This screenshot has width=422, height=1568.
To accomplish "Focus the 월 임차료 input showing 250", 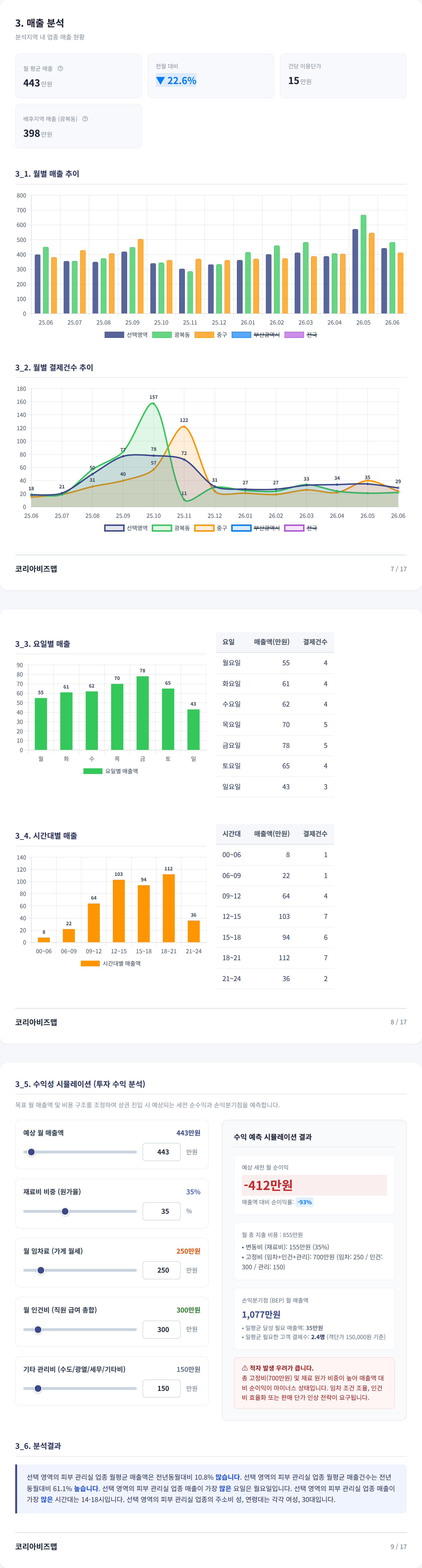I will pos(161,1270).
